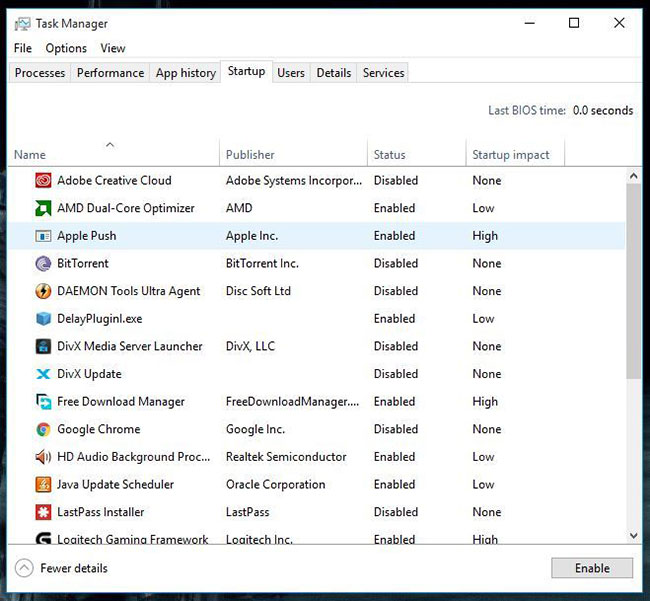Viewport: 650px width, 601px height.
Task: Click Disabled status in Google Chrome row
Action: click(396, 429)
